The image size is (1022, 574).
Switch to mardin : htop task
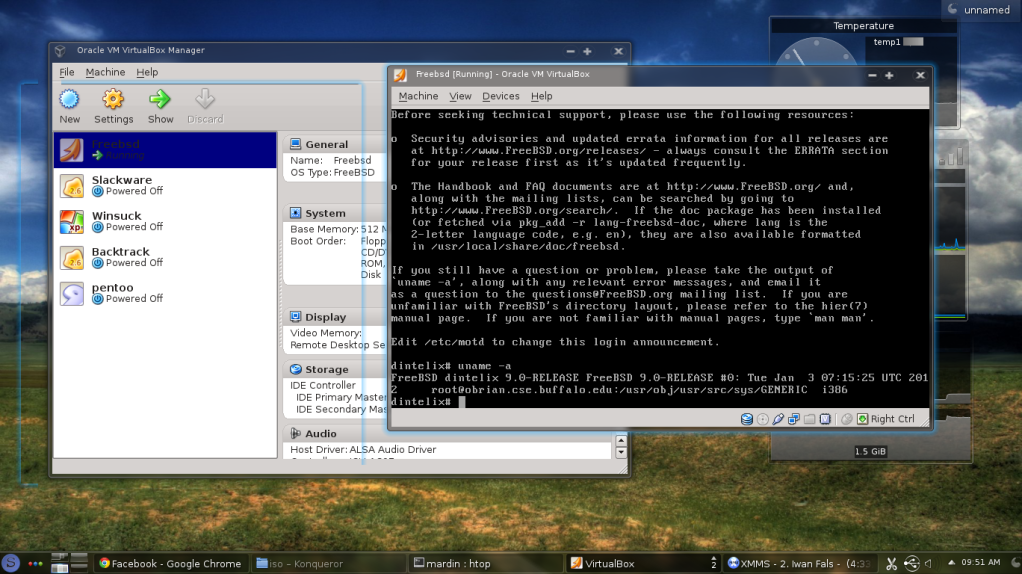[x=488, y=564]
